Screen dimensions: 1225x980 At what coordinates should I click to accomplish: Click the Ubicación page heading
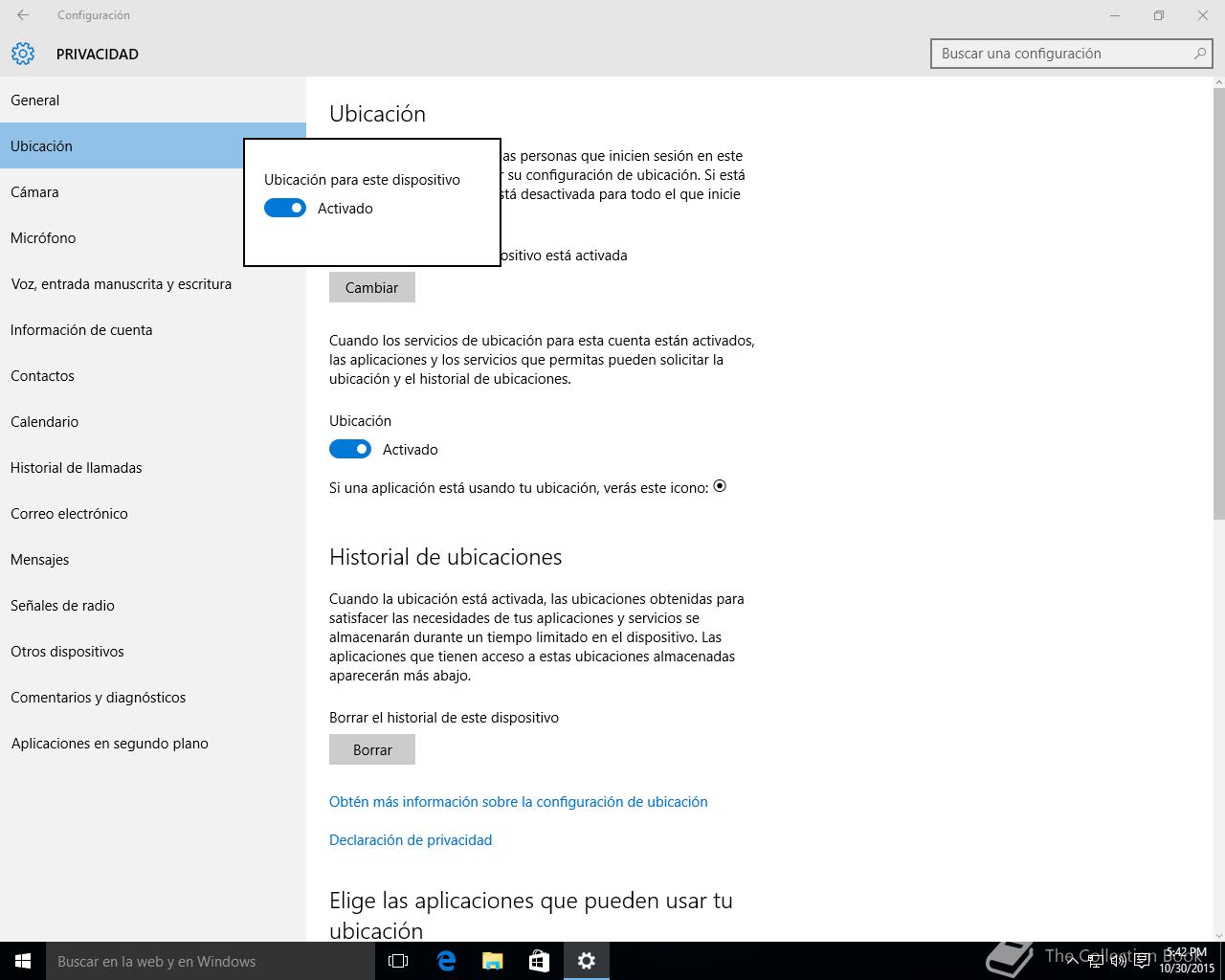click(x=377, y=113)
